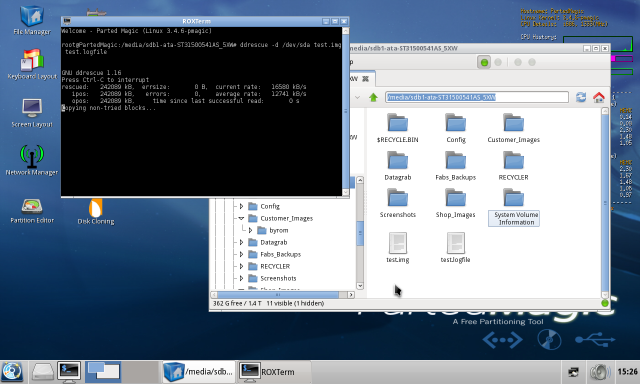640x384 pixels.
Task: Select the System Volume Information folder
Action: coord(514,206)
